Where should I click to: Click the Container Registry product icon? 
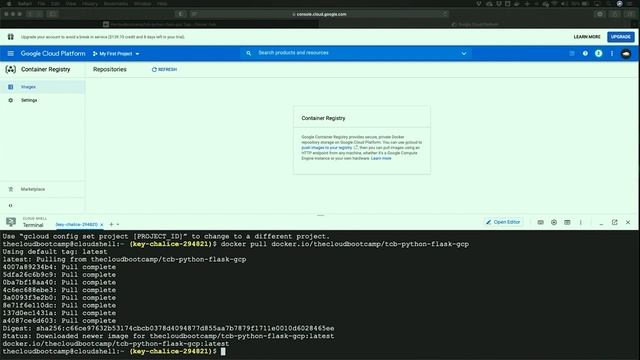click(11, 69)
